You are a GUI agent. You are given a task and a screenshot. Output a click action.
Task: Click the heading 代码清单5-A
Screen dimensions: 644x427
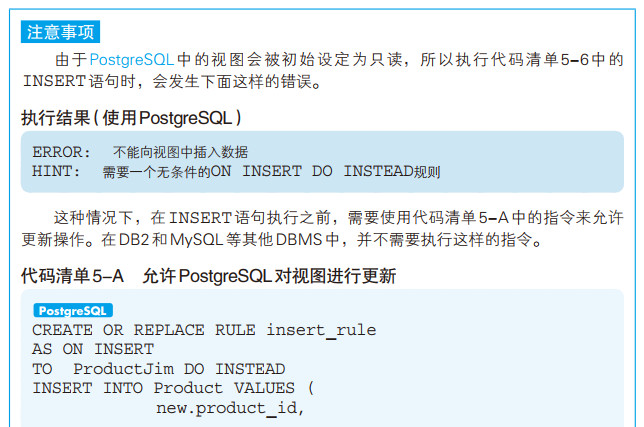72,276
